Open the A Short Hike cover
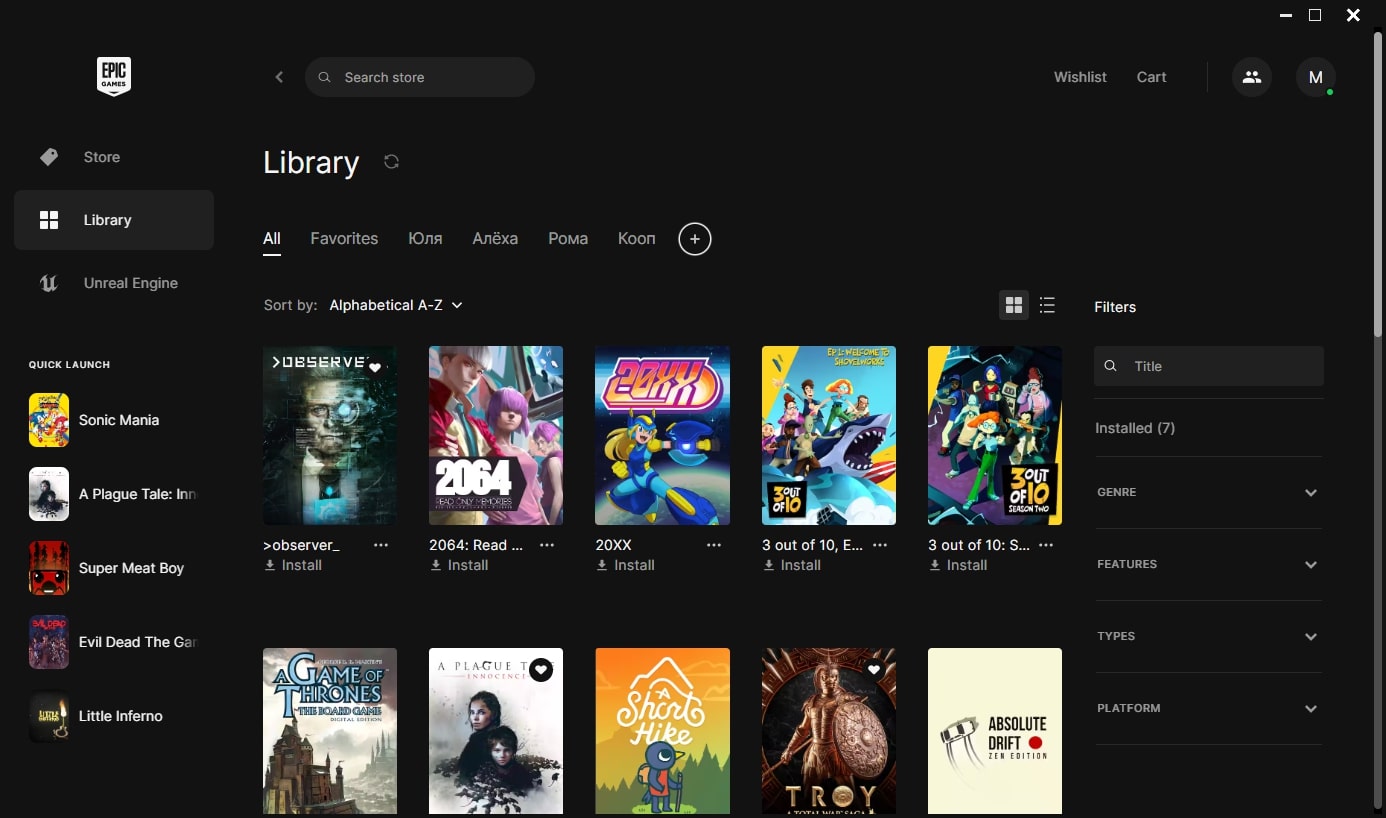The width and height of the screenshot is (1386, 818). (662, 731)
